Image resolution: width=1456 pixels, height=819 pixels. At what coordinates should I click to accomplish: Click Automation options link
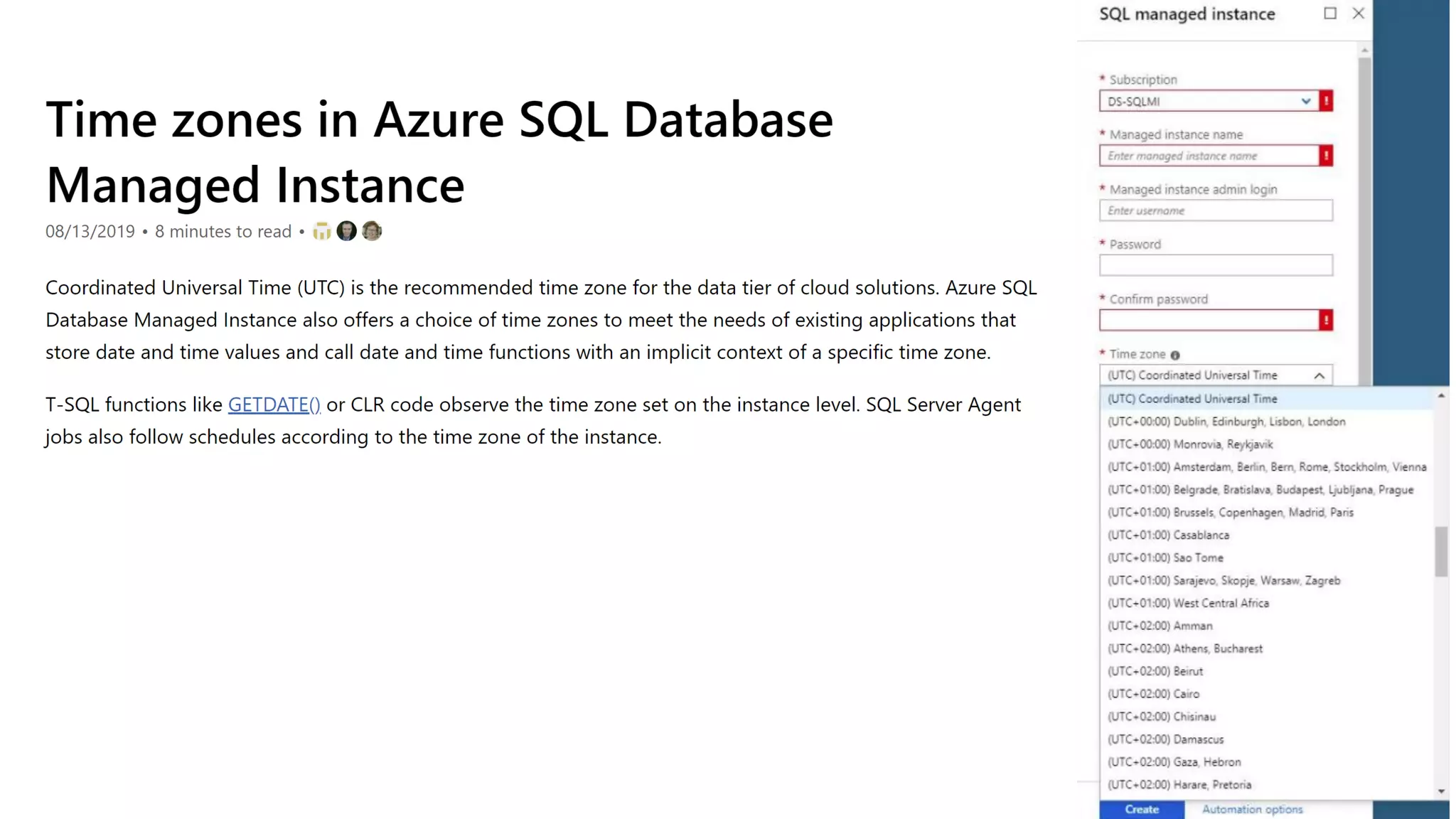(1252, 809)
